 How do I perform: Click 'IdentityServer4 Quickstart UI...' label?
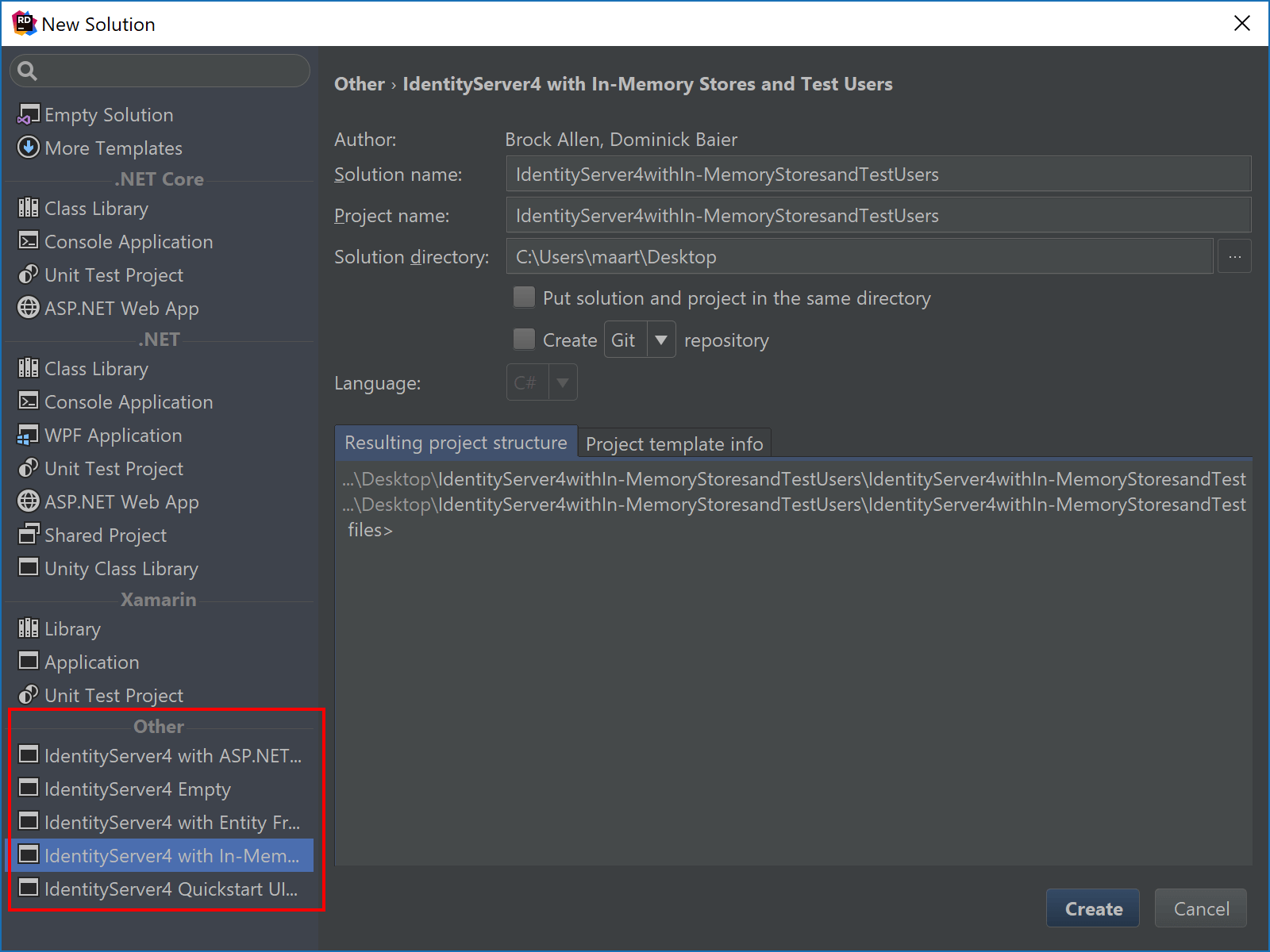[171, 889]
